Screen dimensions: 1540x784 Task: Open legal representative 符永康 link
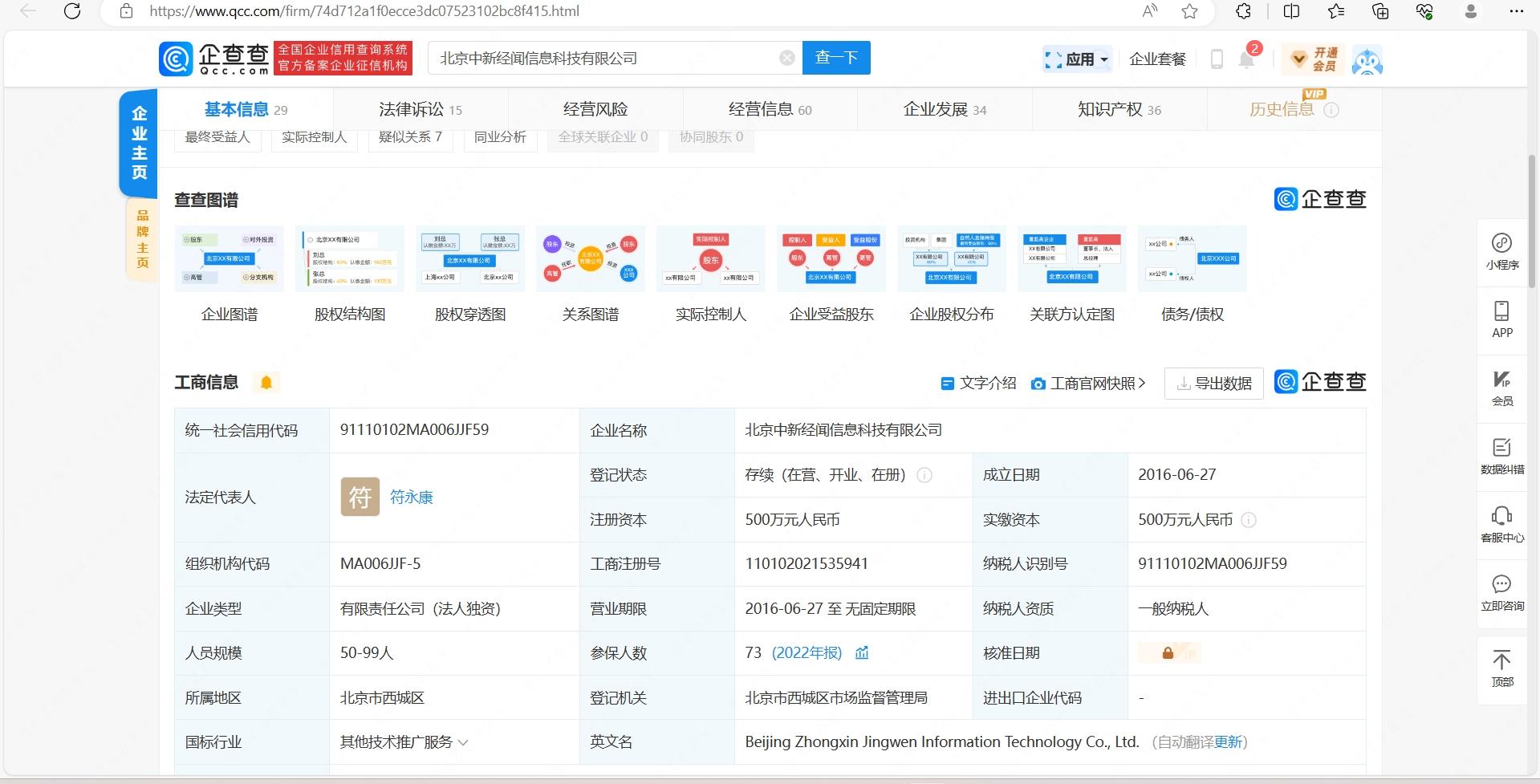click(x=411, y=498)
